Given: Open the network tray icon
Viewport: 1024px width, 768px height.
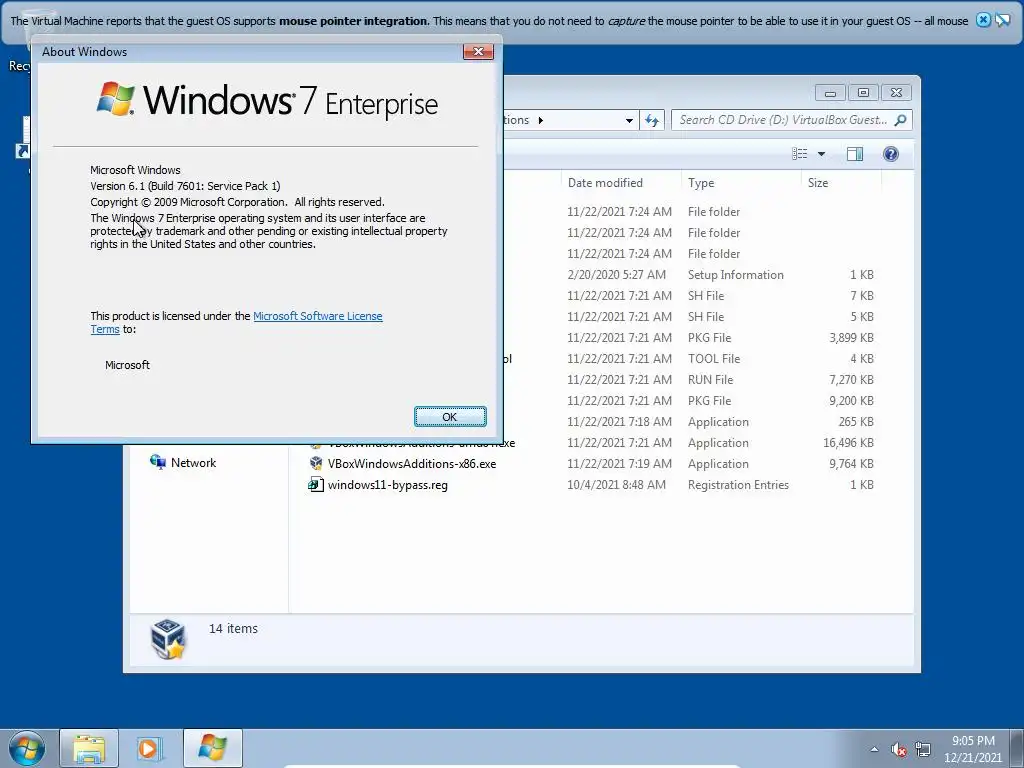Looking at the screenshot, I should click(923, 749).
